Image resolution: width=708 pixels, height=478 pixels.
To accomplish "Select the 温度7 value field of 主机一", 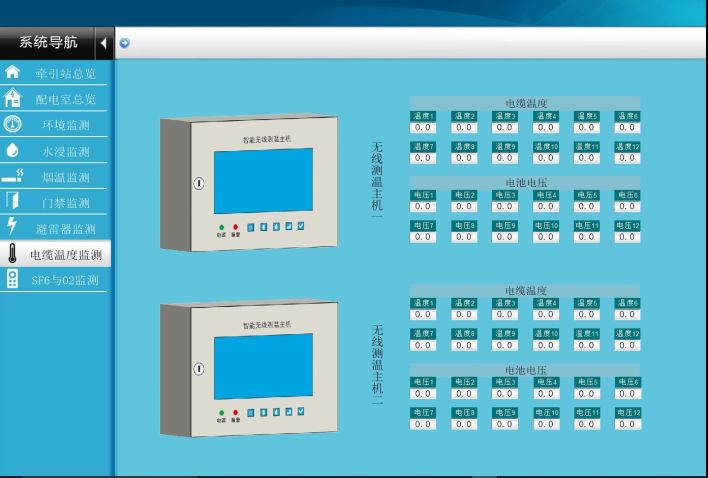I will [x=423, y=158].
